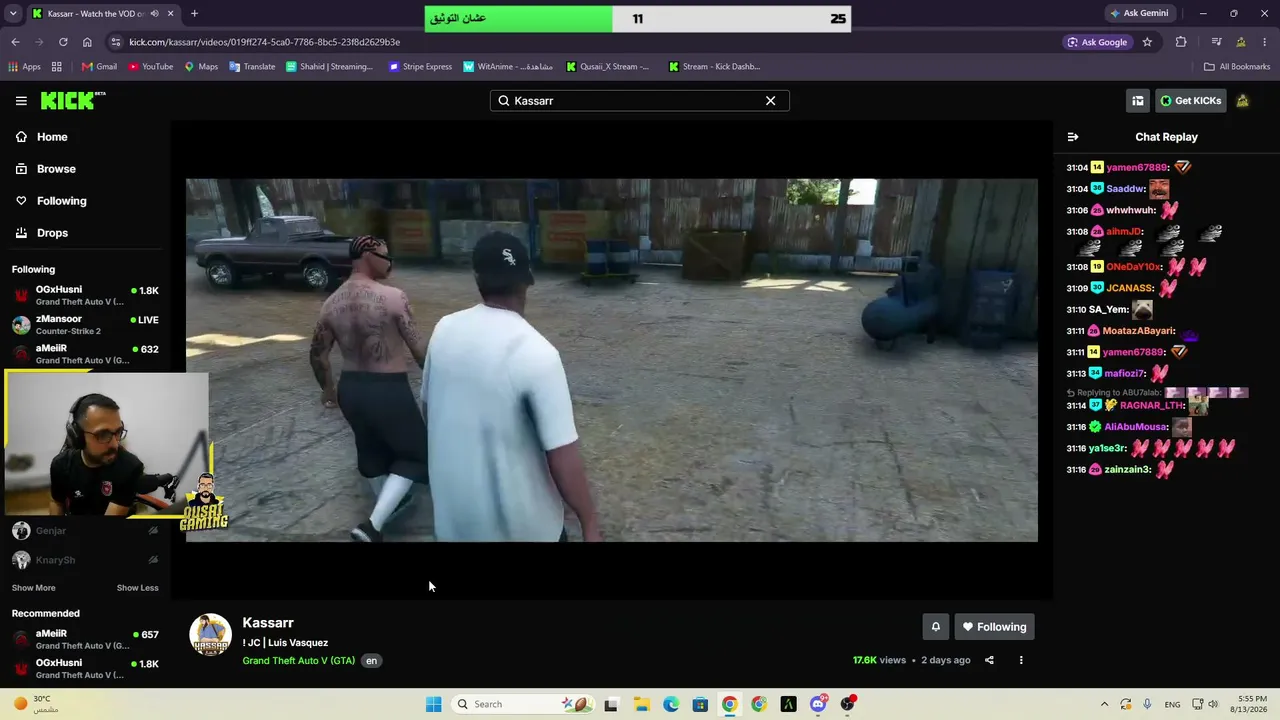Open the YouTube bookmark
Image resolution: width=1280 pixels, height=720 pixels.
click(150, 67)
